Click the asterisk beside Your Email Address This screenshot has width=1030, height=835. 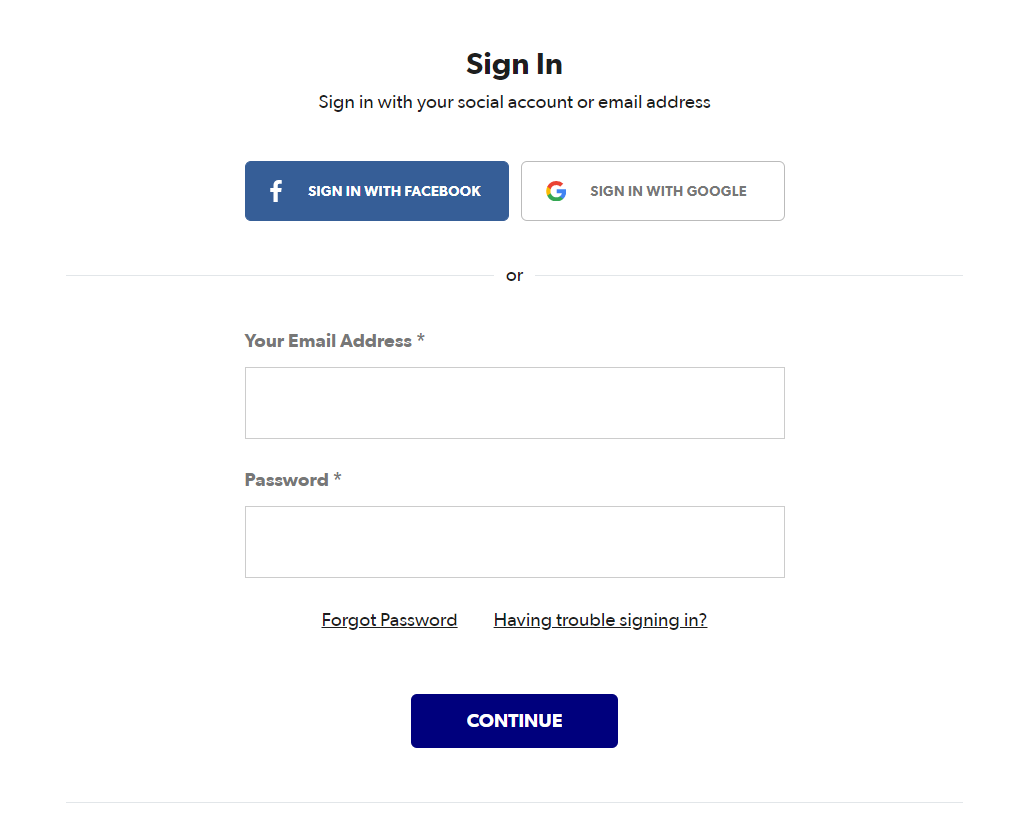pos(419,340)
